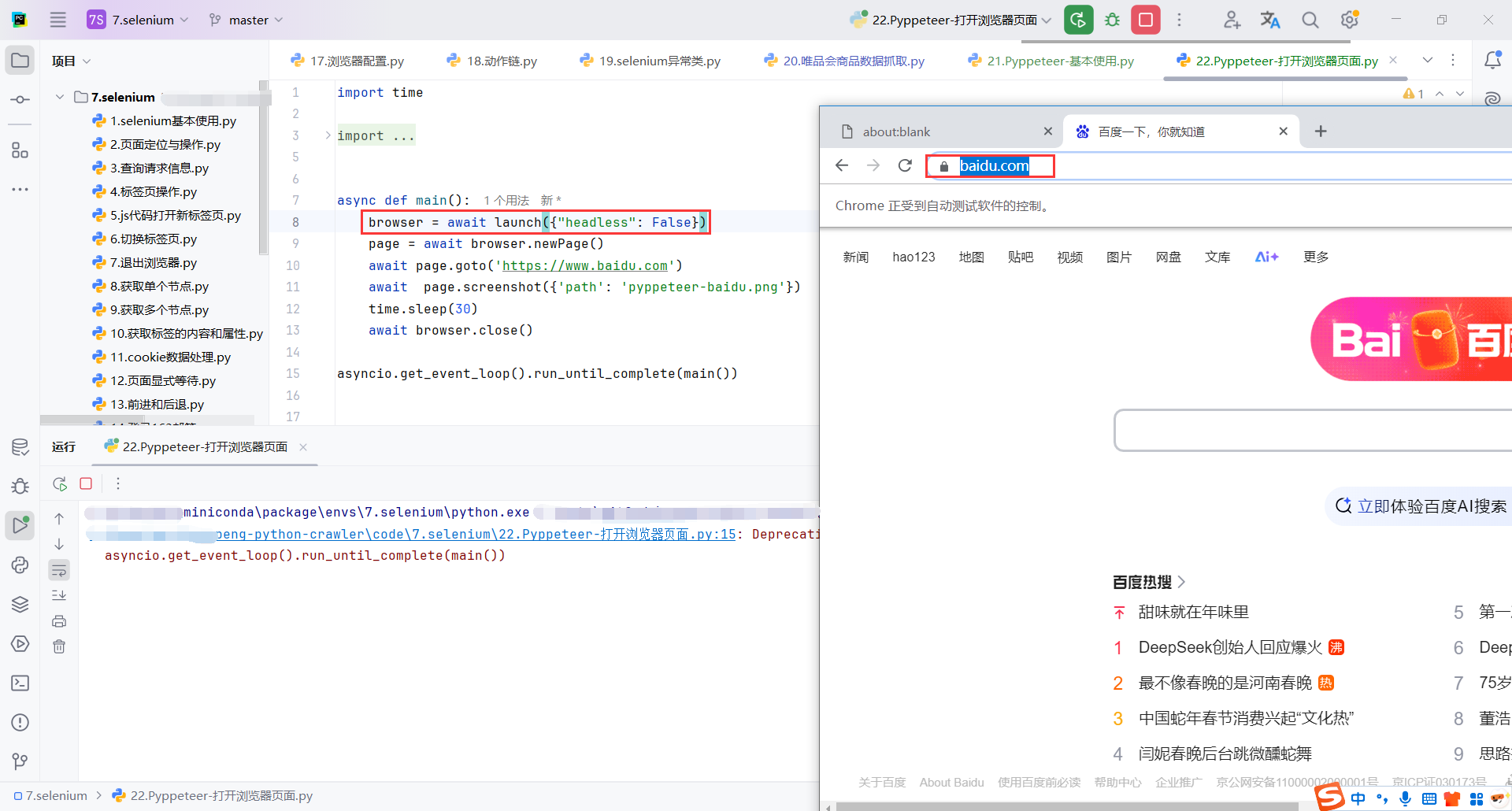Open the Project tool window
This screenshot has width=1512, height=811.
pos(20,61)
